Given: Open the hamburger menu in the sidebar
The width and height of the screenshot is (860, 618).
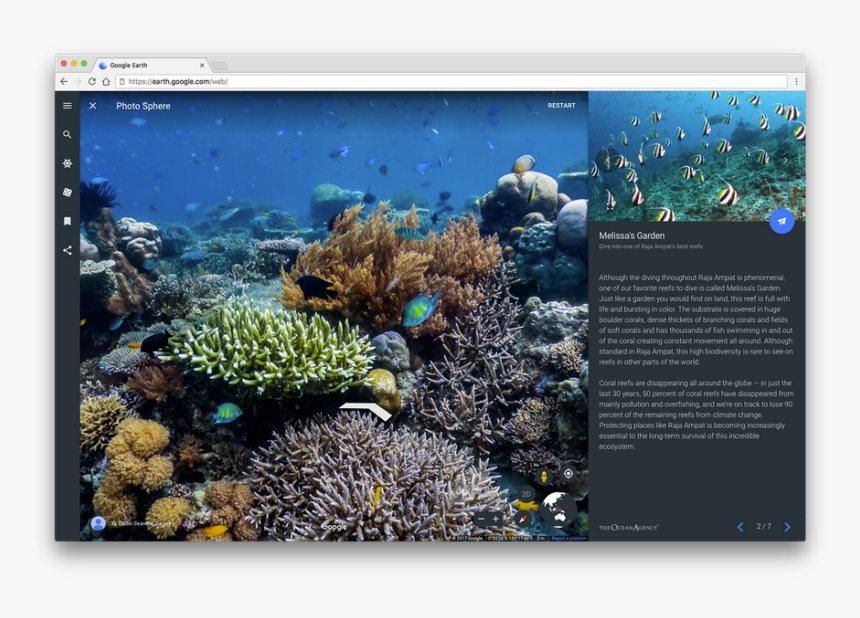Looking at the screenshot, I should pyautogui.click(x=67, y=106).
